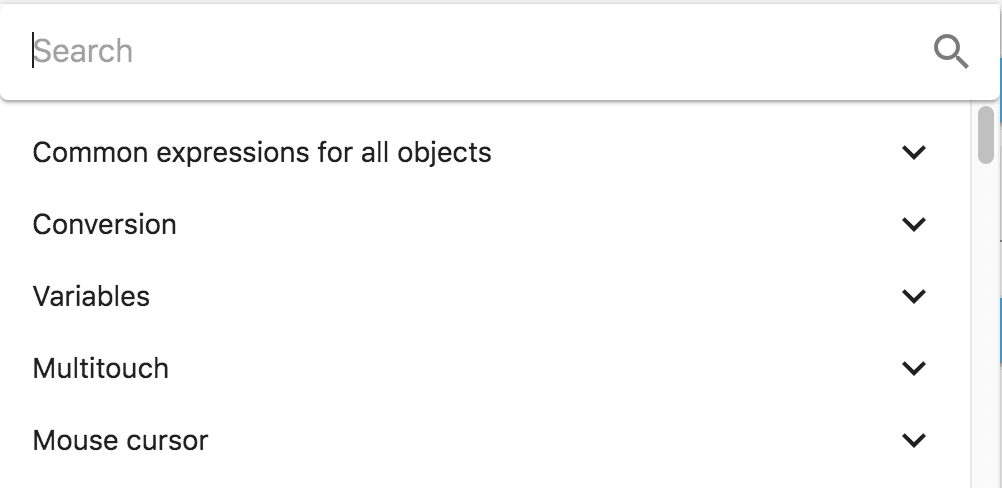
Task: Show Variables expressions via its down arrow
Action: click(x=913, y=297)
